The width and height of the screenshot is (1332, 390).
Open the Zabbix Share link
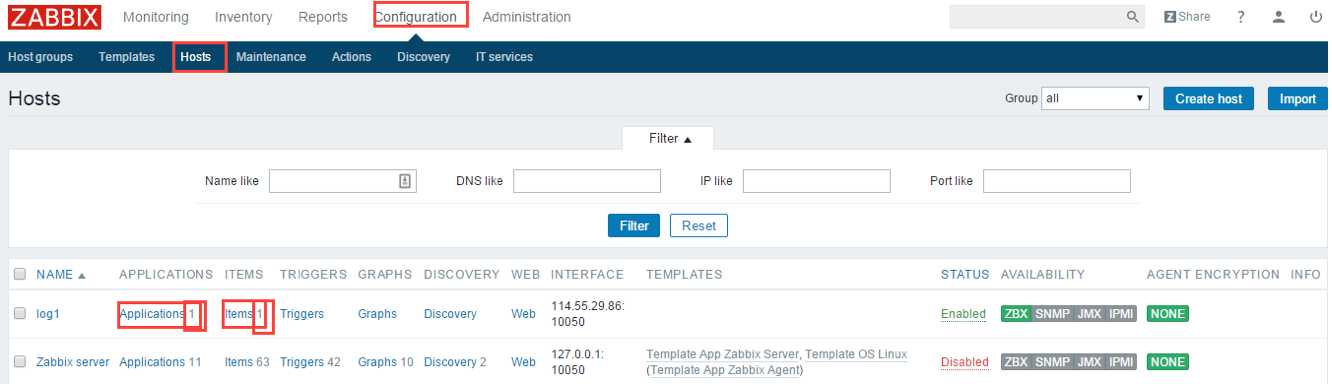click(x=1187, y=17)
